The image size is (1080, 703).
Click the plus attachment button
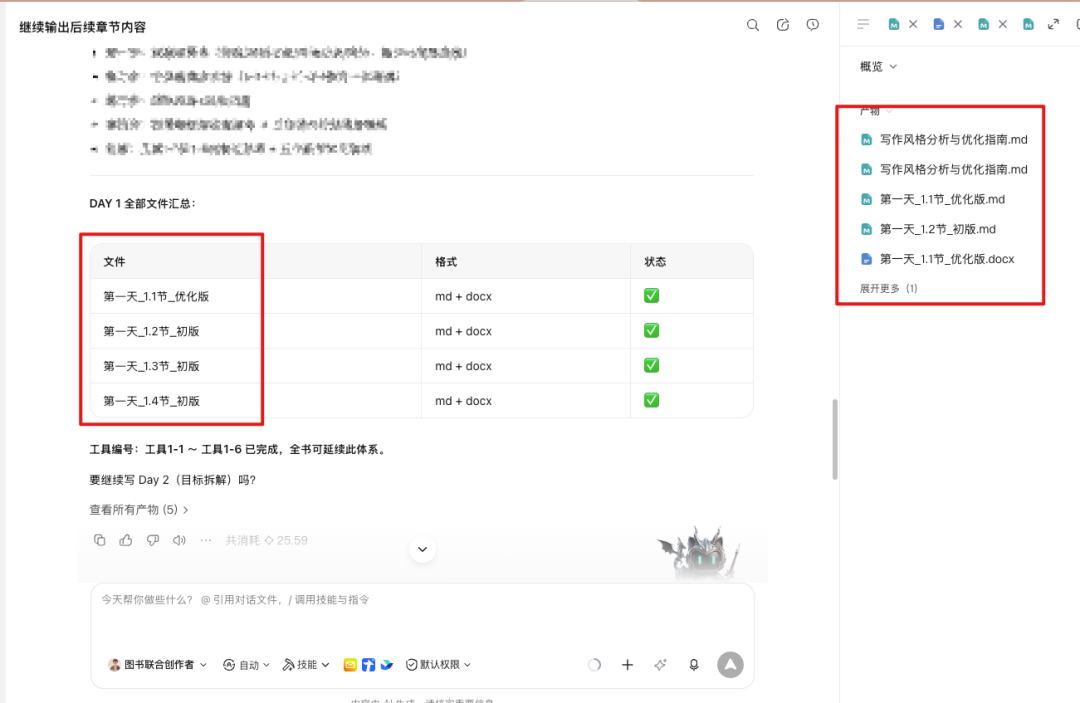(627, 665)
